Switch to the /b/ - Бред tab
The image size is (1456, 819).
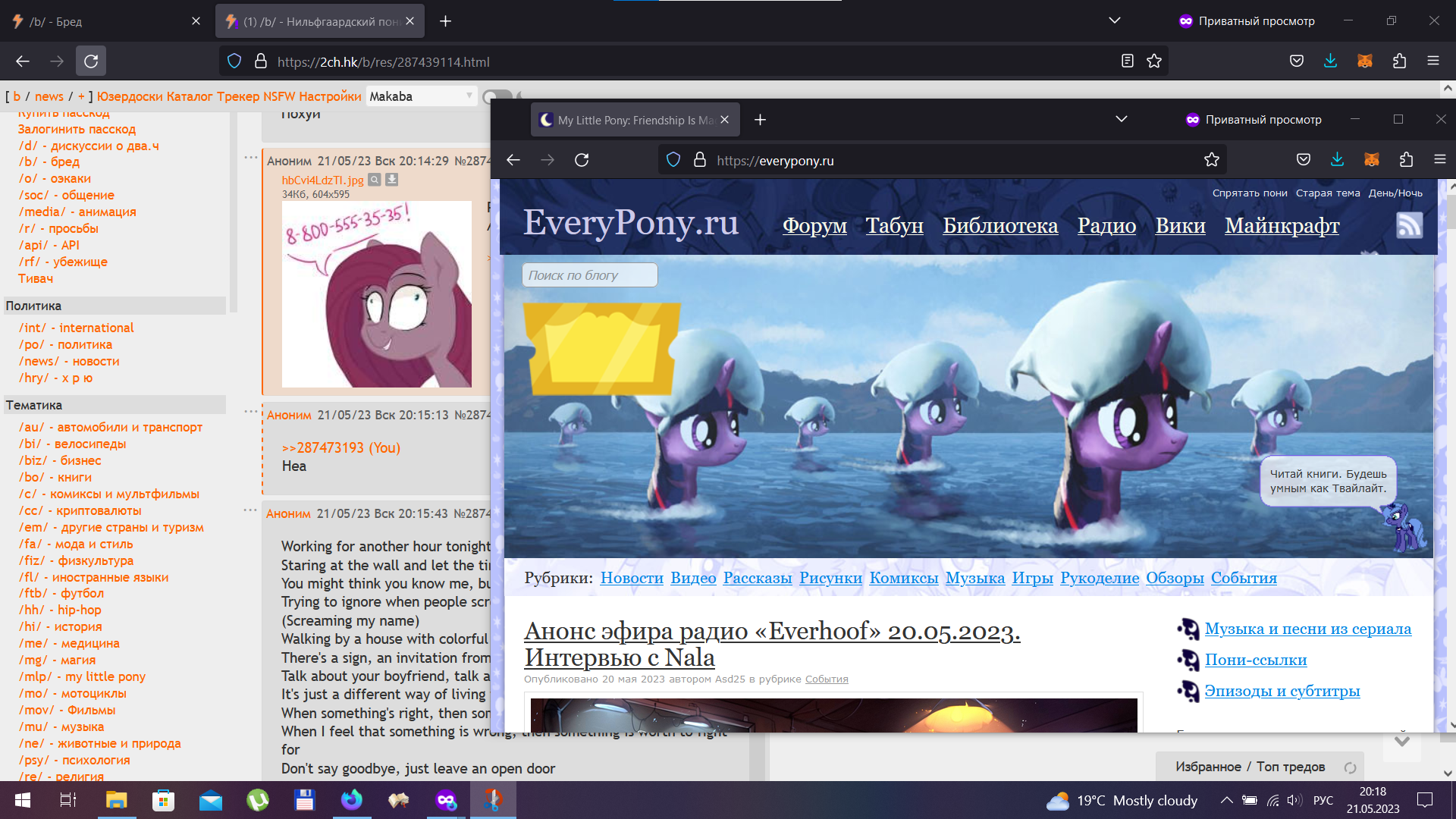106,21
